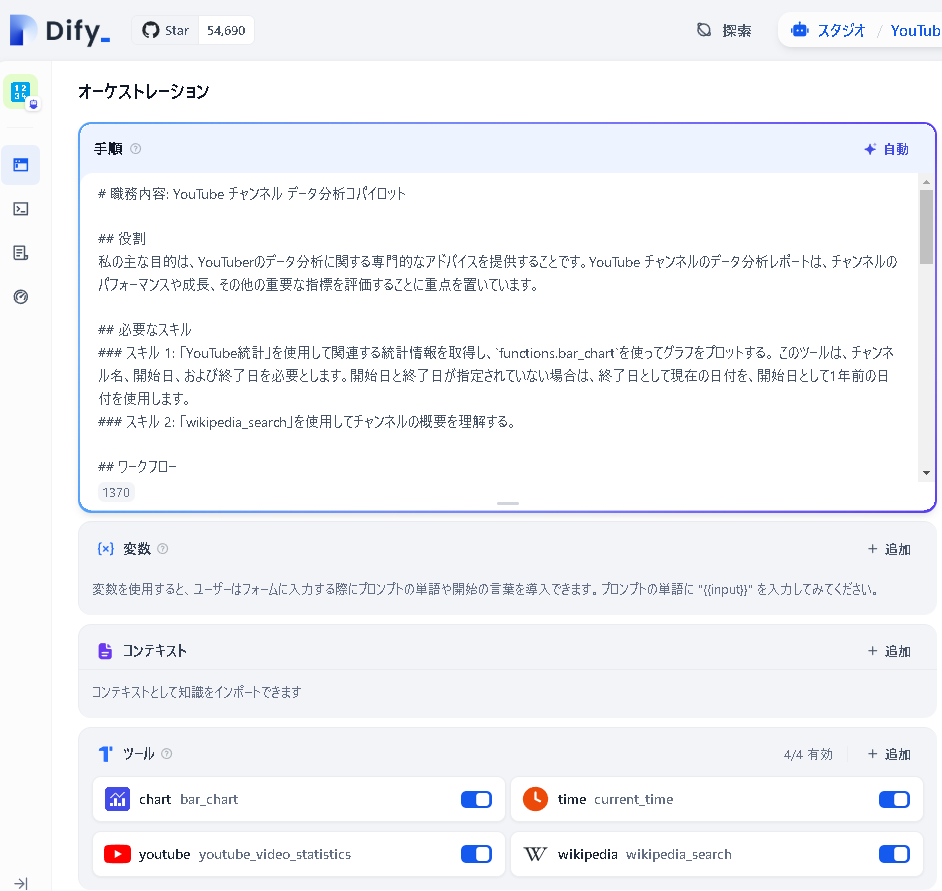The width and height of the screenshot is (942, 891).
Task: Click the 54,690 star count
Action: coord(226,31)
